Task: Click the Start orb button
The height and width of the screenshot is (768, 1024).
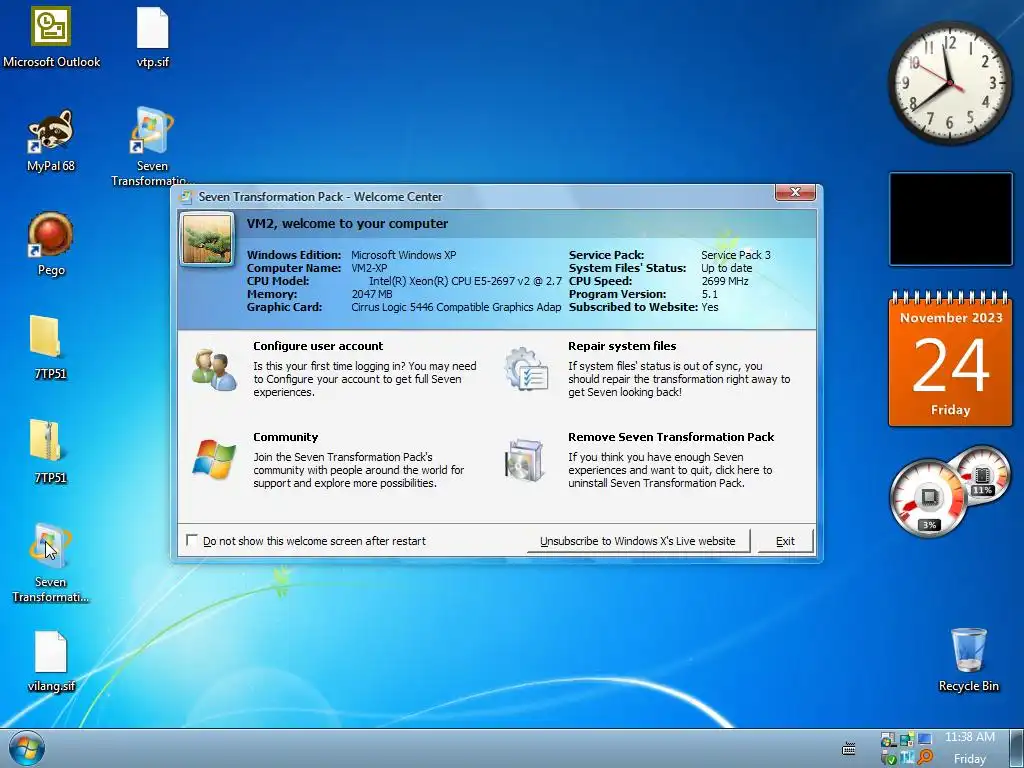Action: 27,748
